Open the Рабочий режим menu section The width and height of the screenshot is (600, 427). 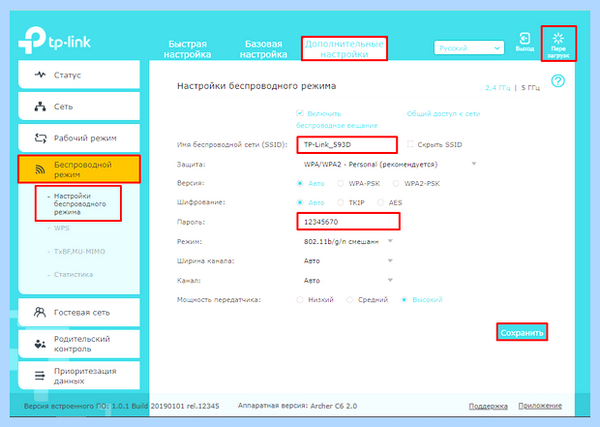[79, 138]
